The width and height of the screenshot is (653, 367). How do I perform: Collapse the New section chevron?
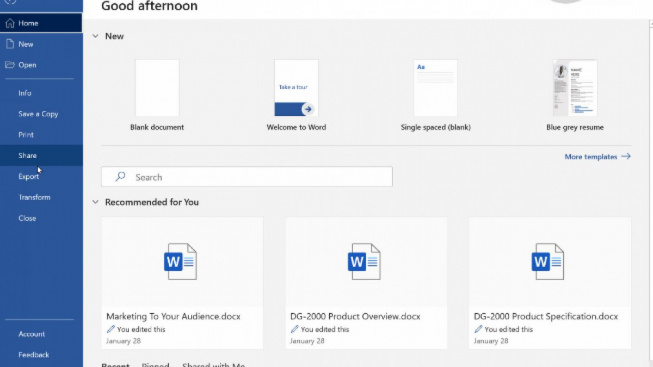[x=95, y=36]
